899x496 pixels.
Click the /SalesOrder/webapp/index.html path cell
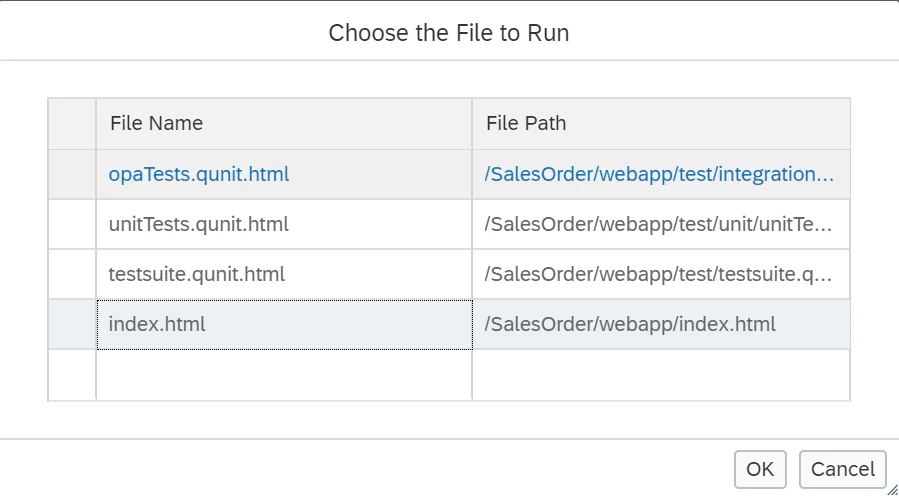pyautogui.click(x=661, y=324)
